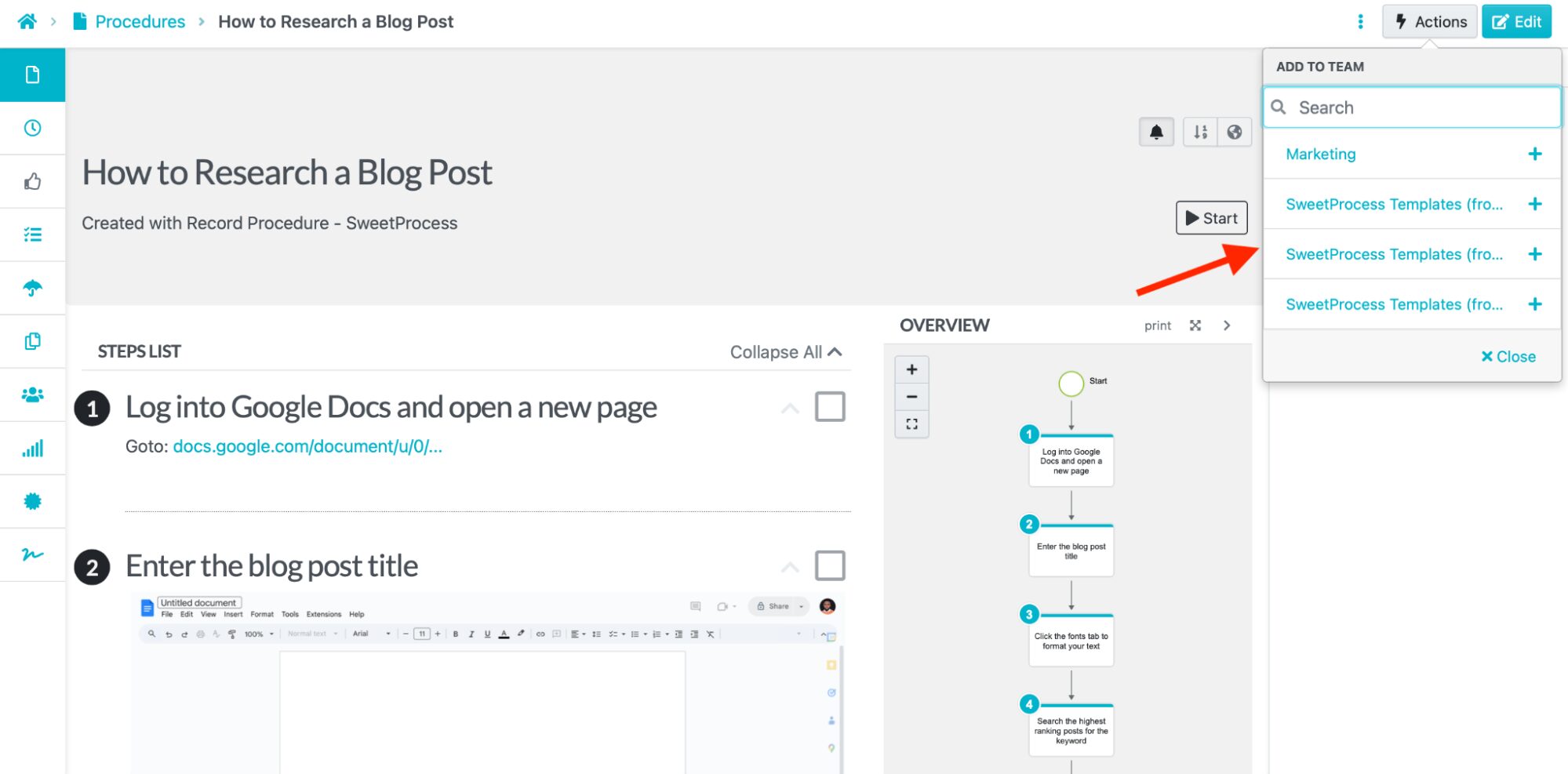1568x774 pixels.
Task: Open the copy documents sidebar icon
Action: point(32,341)
